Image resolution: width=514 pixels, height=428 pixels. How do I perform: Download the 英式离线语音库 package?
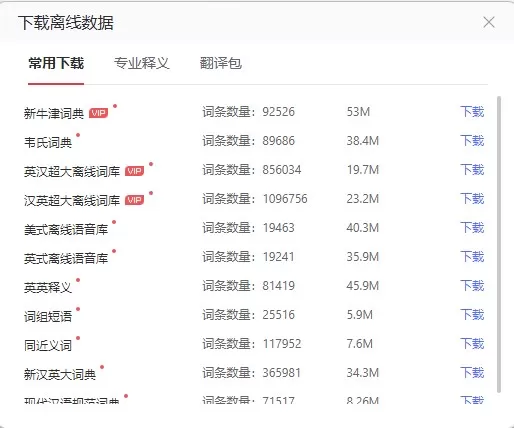coord(472,257)
